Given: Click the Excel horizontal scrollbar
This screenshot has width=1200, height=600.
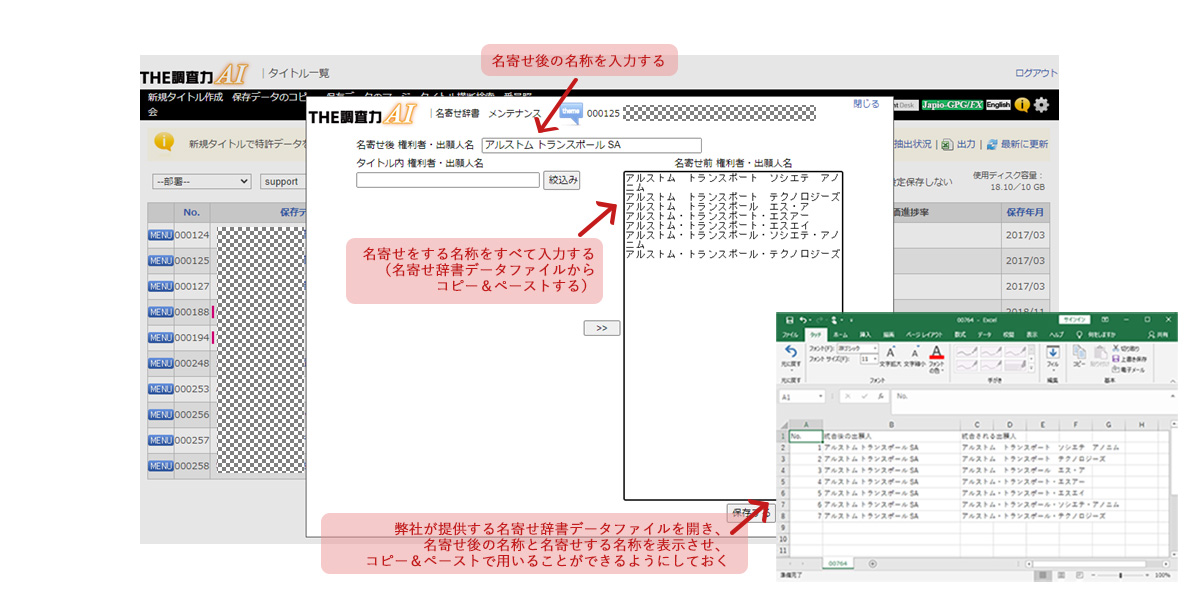Looking at the screenshot, I should pos(1098,564).
